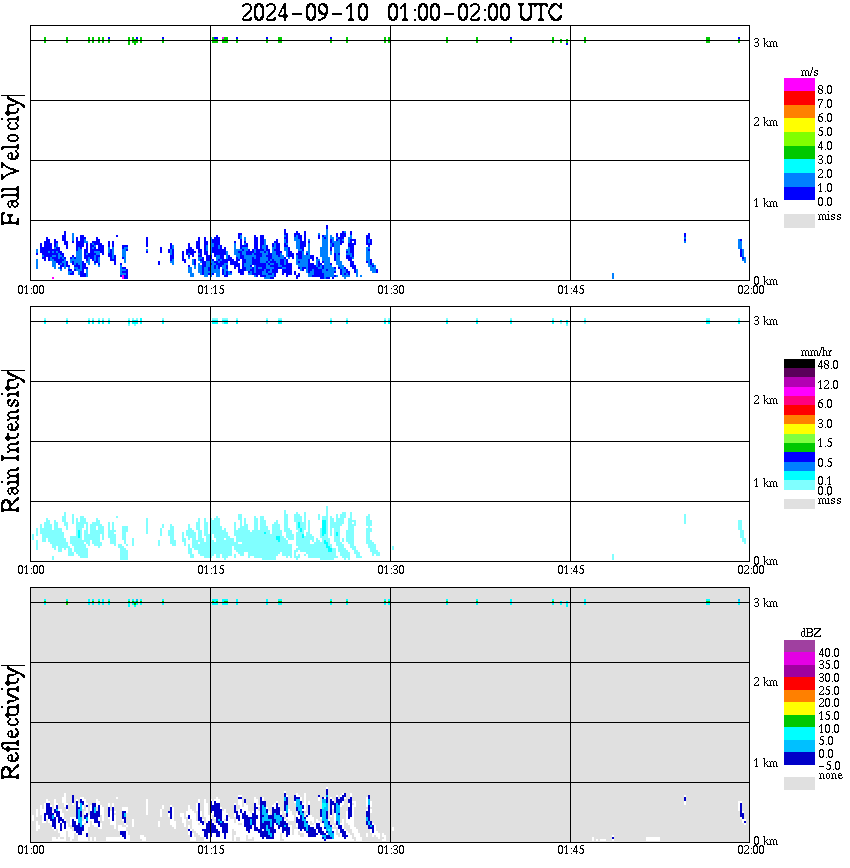Click the chart title '2024-09-10 01:00-02:00 UTC'

401,12
